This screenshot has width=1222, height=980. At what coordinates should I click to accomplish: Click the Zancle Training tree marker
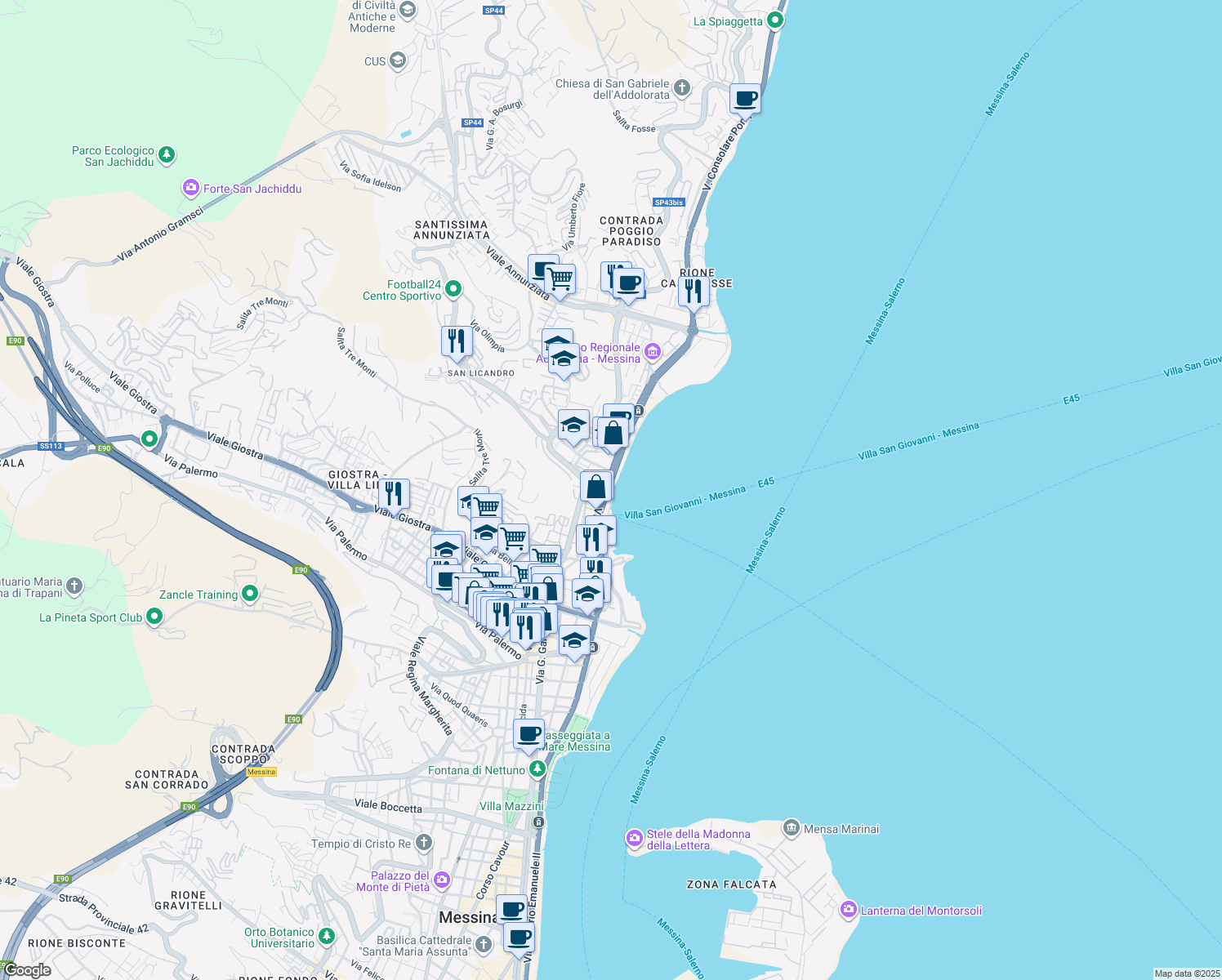click(249, 594)
